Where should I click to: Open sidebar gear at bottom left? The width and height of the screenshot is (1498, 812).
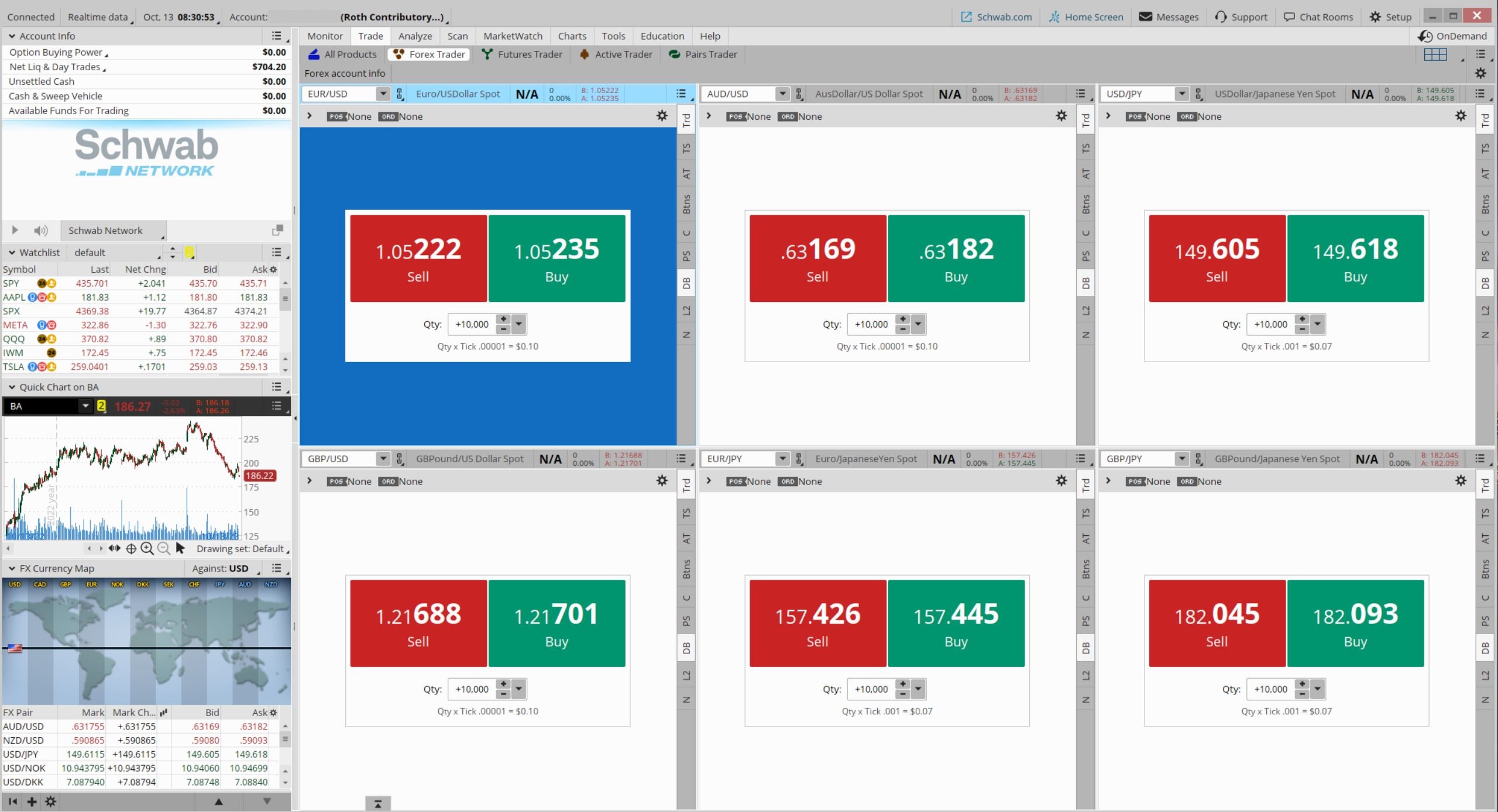point(51,801)
